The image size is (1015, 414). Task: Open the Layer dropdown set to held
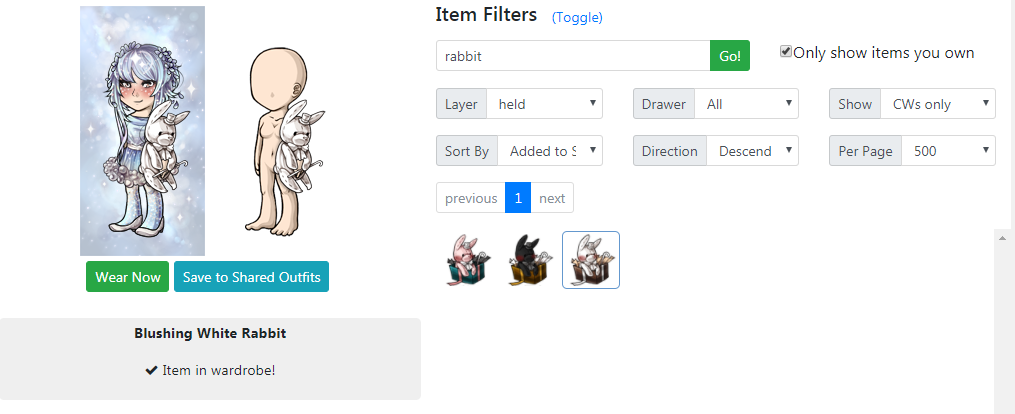click(544, 104)
